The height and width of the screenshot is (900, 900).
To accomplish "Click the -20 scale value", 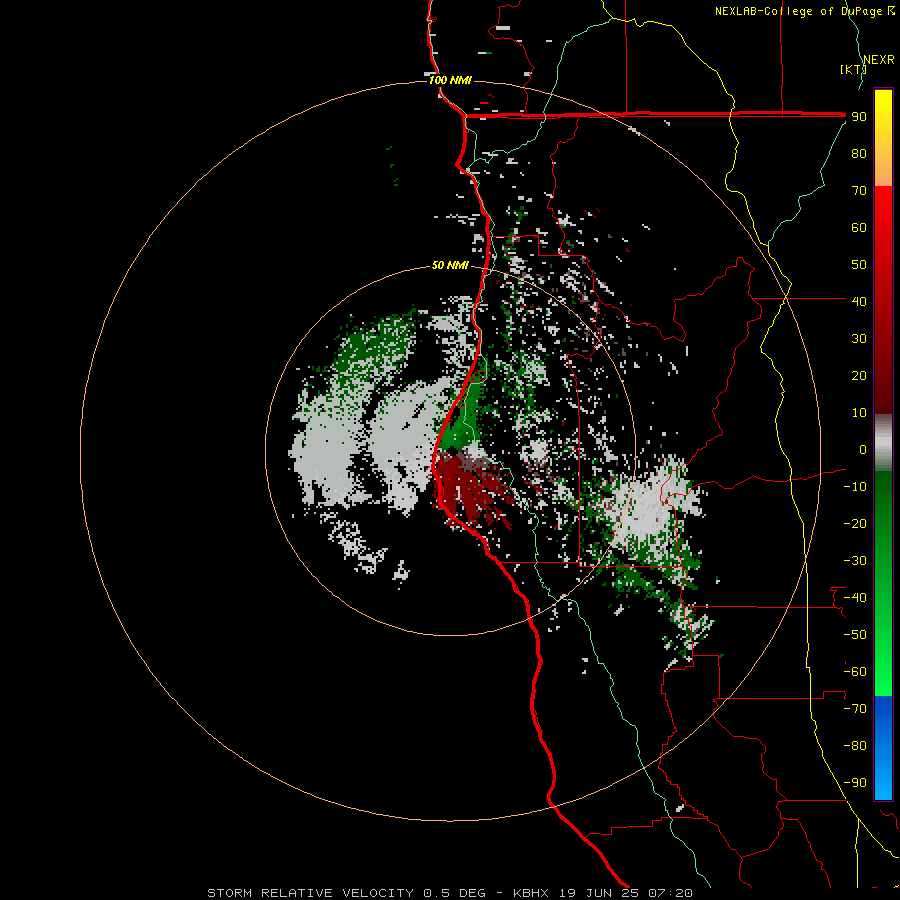I will click(855, 523).
